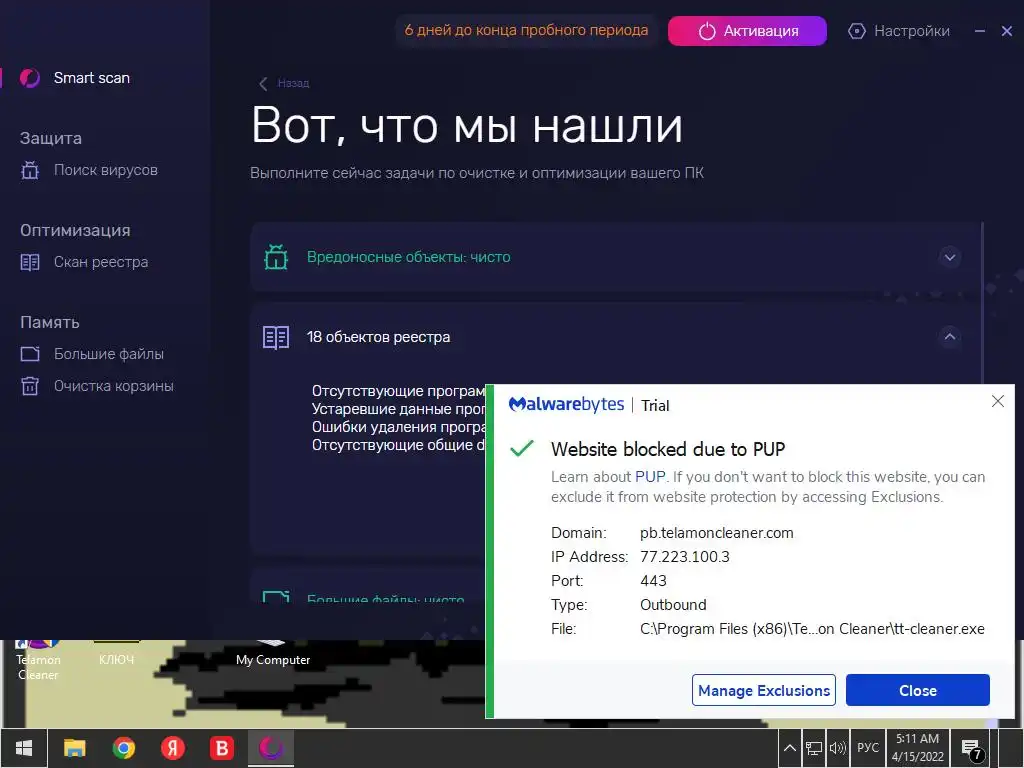Open the Windows Start menu
This screenshot has height=768, width=1024.
pyautogui.click(x=24, y=748)
